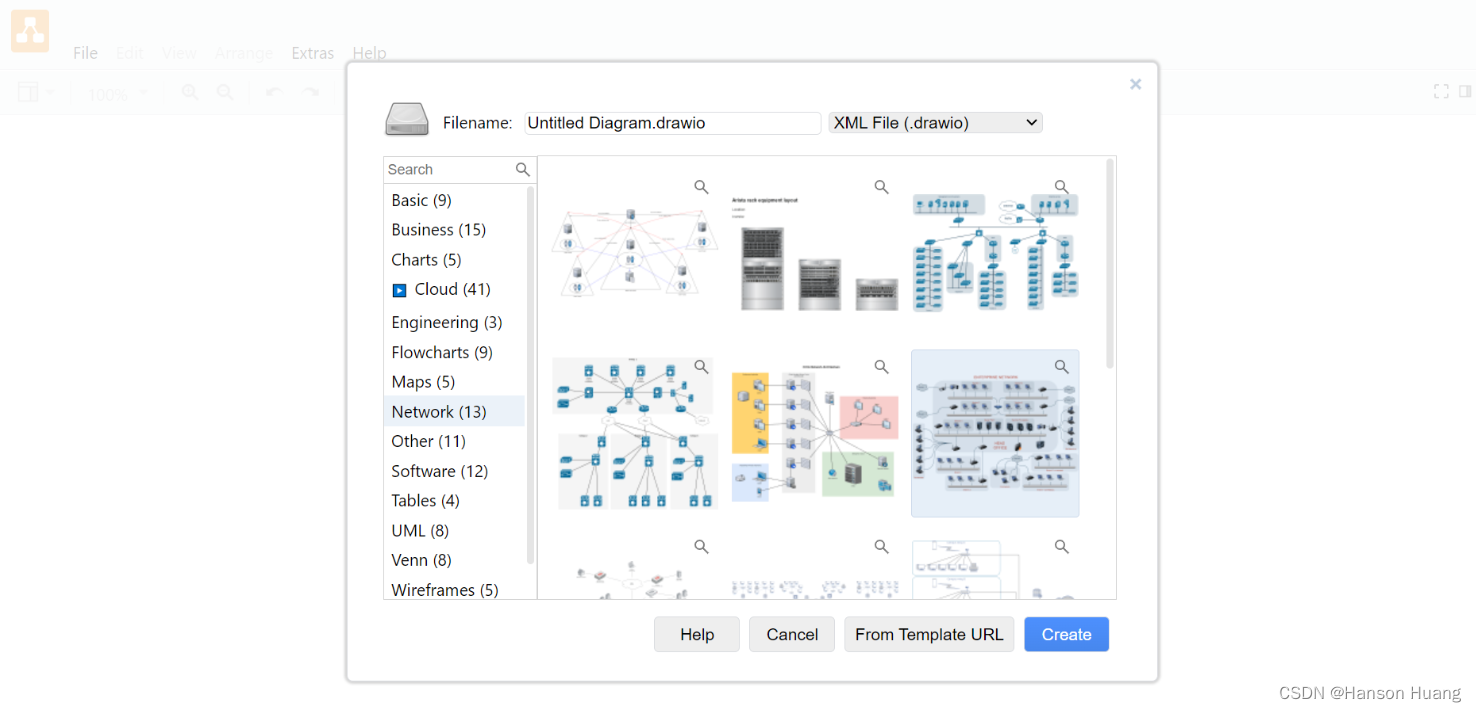The image size is (1476, 712).
Task: Select the highlighted enterprise network template thumbnail
Action: 995,433
